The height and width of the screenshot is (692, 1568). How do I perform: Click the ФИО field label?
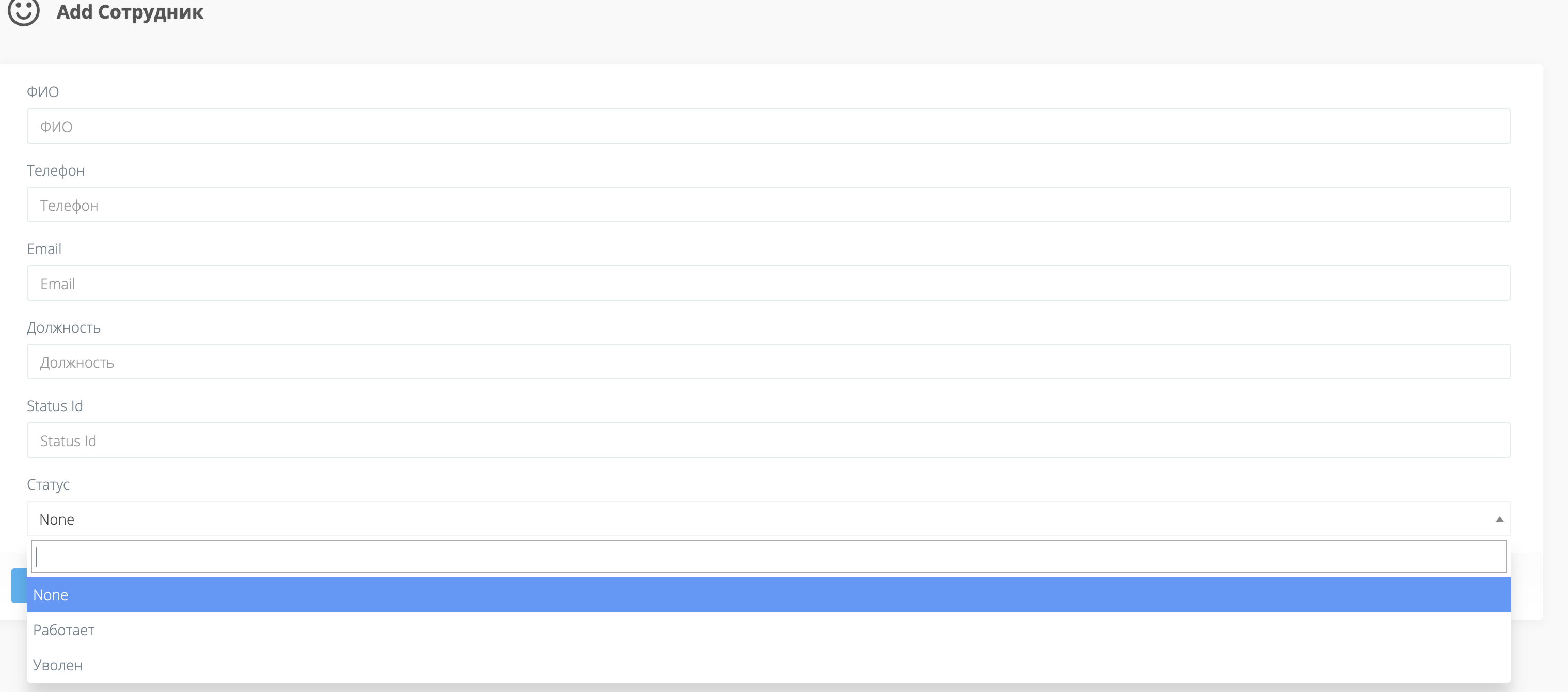[x=42, y=91]
